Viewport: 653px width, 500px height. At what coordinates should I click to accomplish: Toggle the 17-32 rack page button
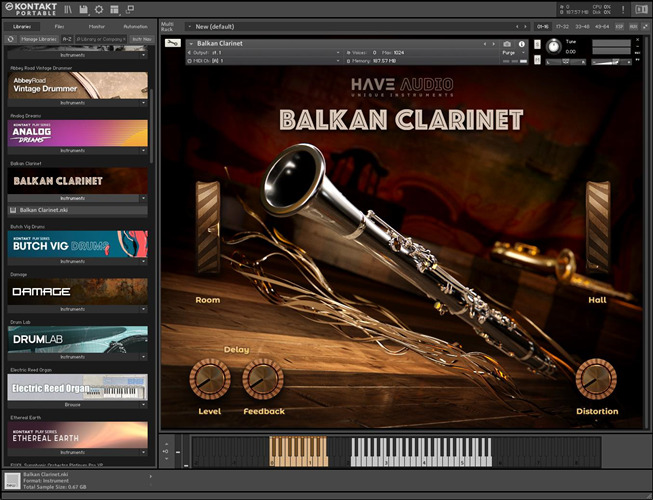(564, 27)
